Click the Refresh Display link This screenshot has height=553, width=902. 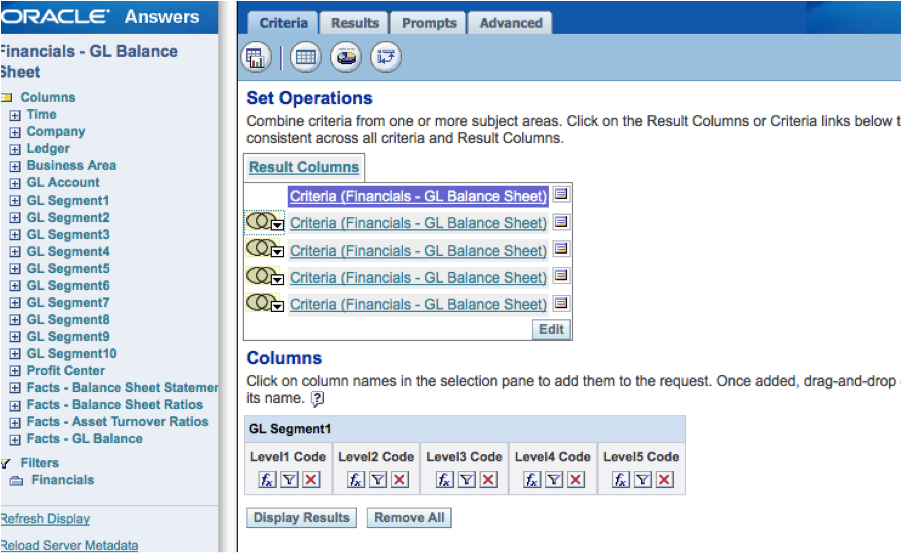coord(45,519)
